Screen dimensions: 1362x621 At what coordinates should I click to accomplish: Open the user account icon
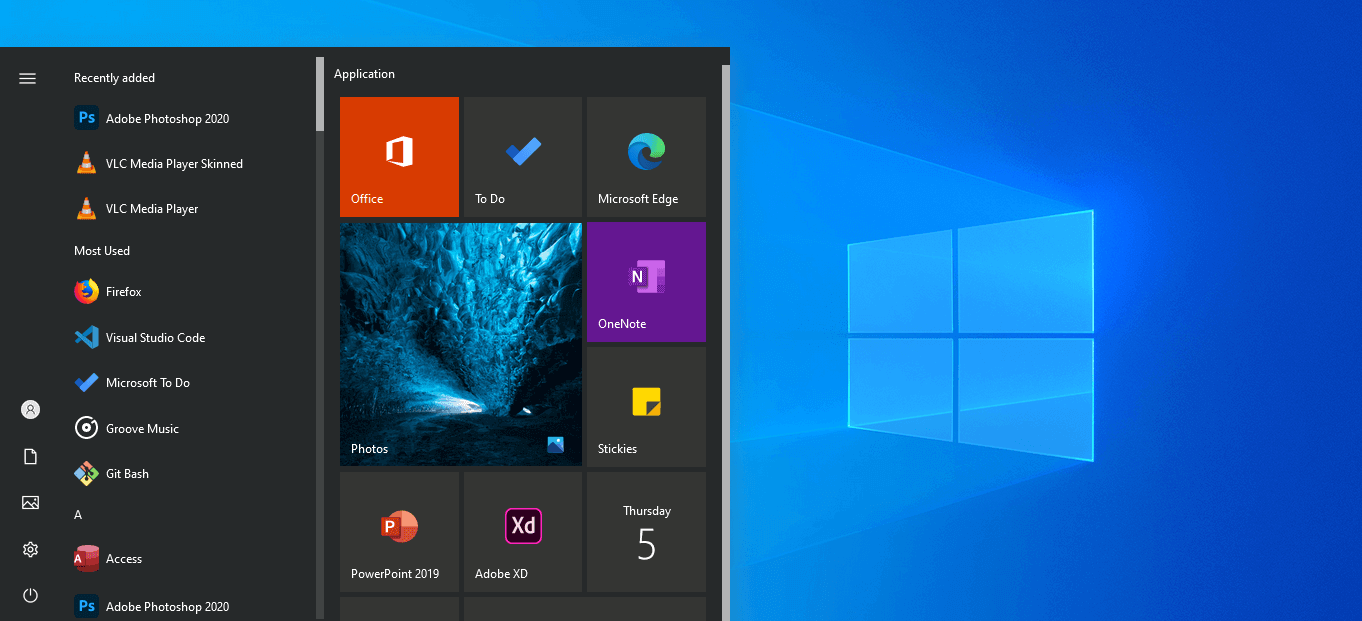click(x=30, y=409)
